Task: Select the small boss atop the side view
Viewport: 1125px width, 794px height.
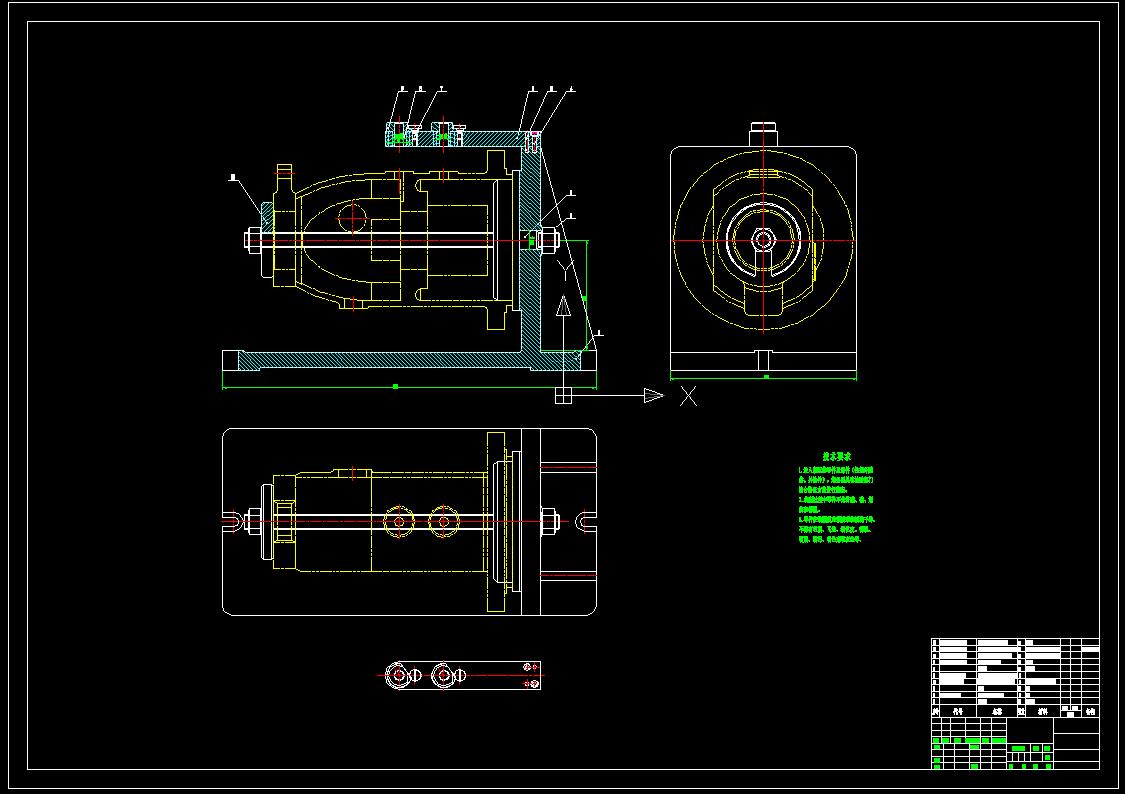Action: [763, 135]
